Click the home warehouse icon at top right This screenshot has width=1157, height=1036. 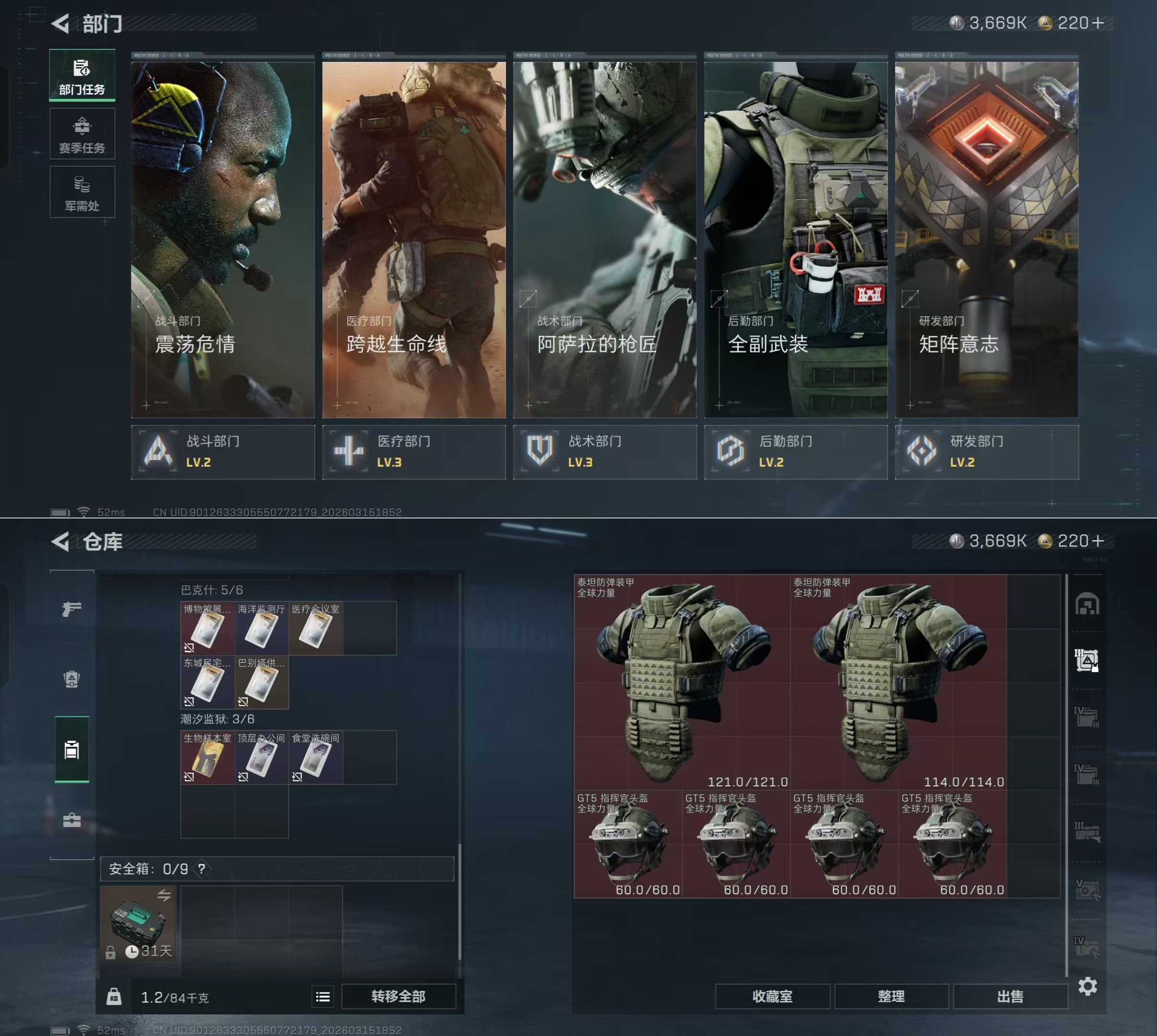coord(1087,604)
